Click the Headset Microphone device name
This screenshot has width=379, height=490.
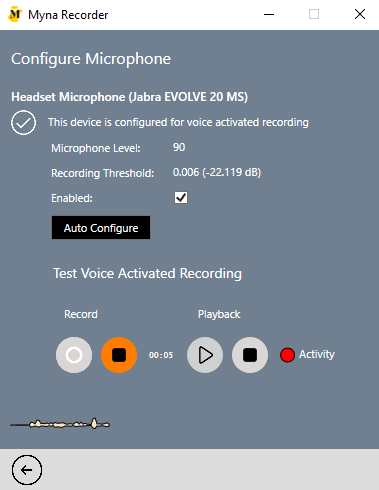(130, 97)
